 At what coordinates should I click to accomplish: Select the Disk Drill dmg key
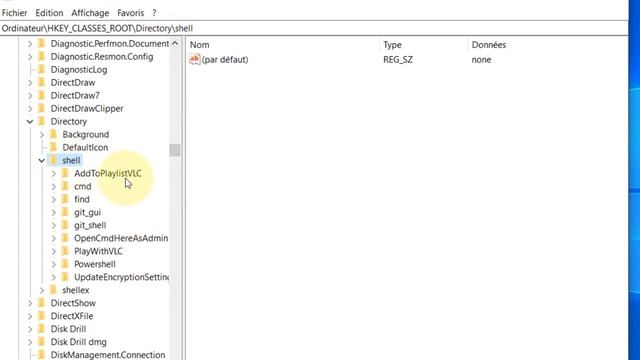click(x=78, y=342)
